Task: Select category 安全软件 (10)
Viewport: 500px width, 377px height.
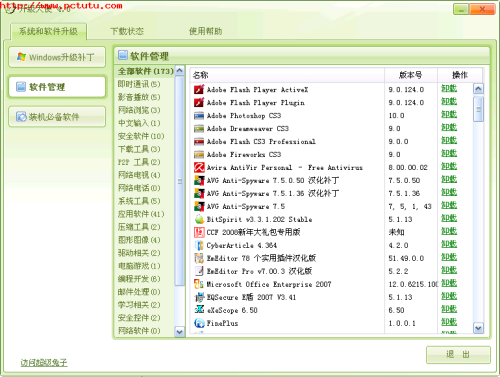Action: coord(141,136)
